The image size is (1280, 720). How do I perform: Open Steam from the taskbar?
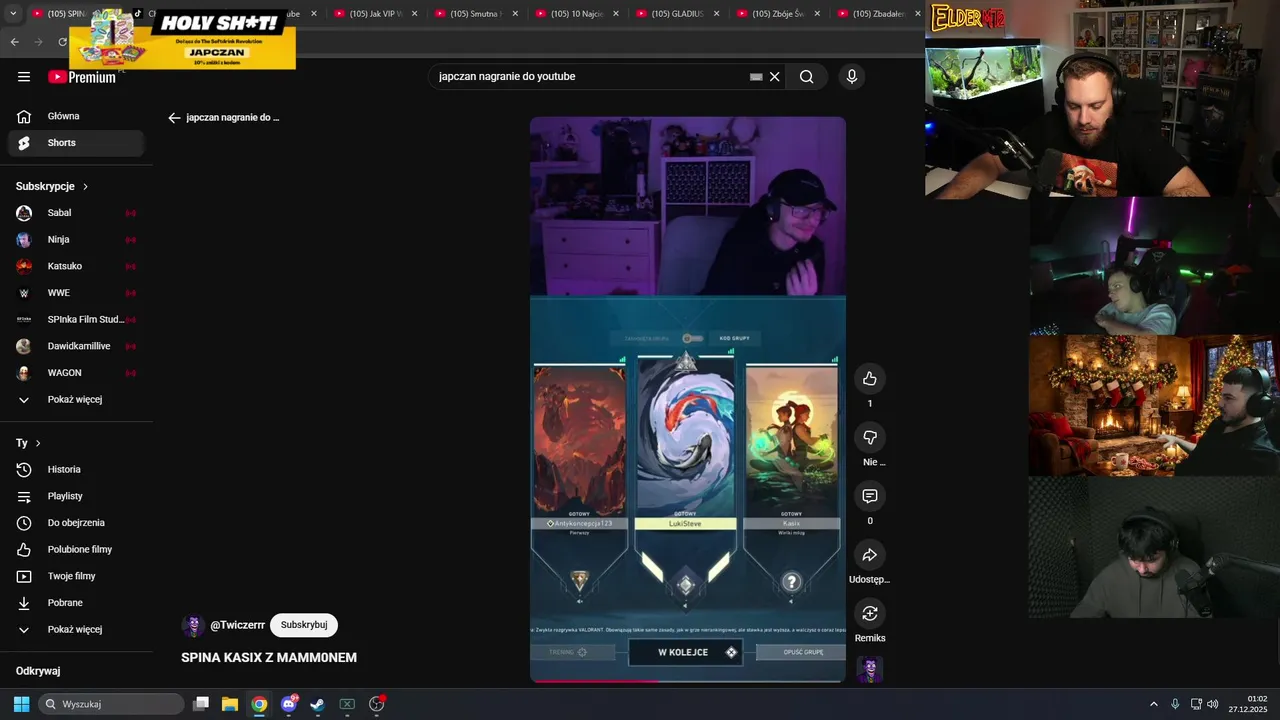(317, 704)
